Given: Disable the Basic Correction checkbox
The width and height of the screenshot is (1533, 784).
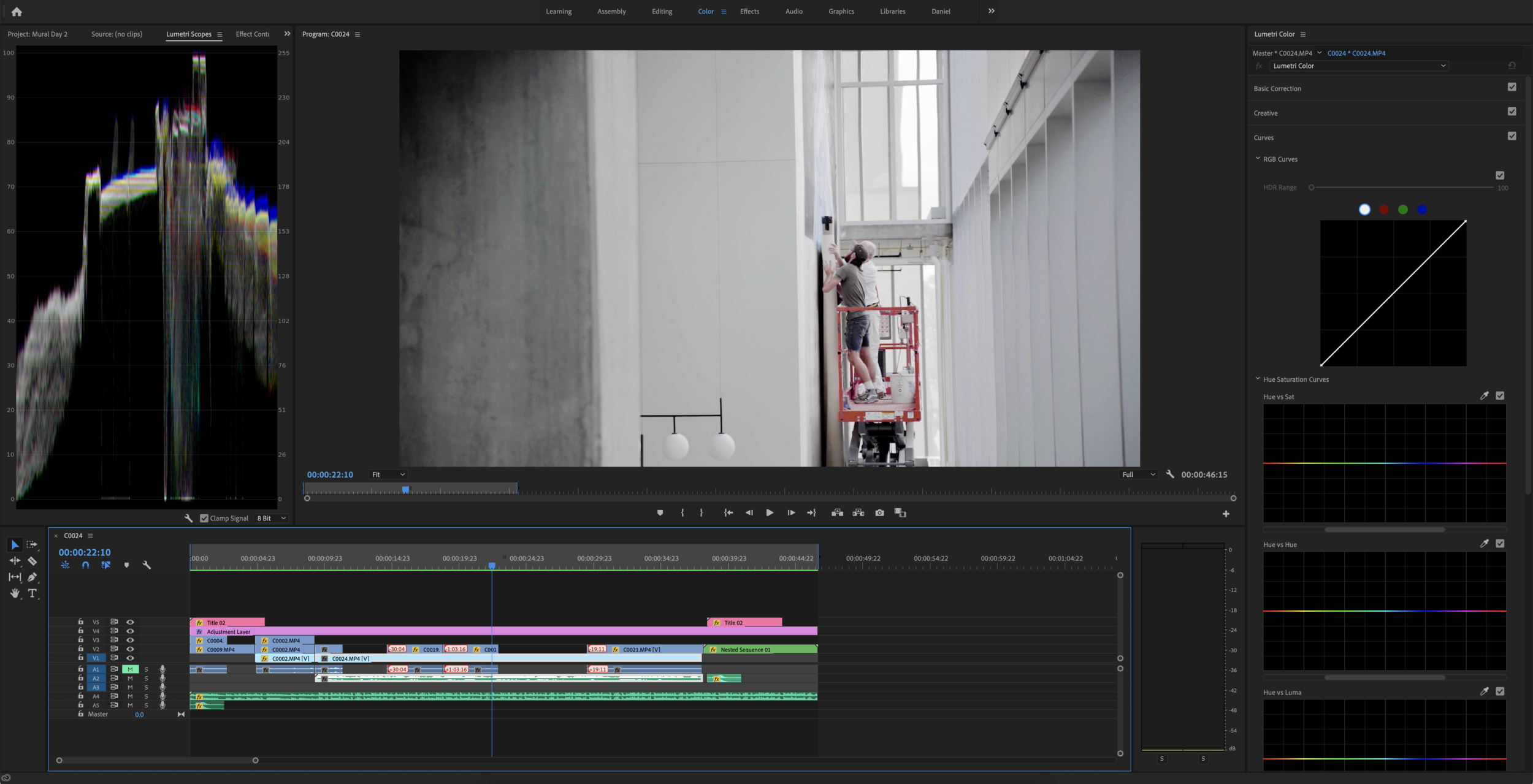Looking at the screenshot, I should click(1512, 87).
